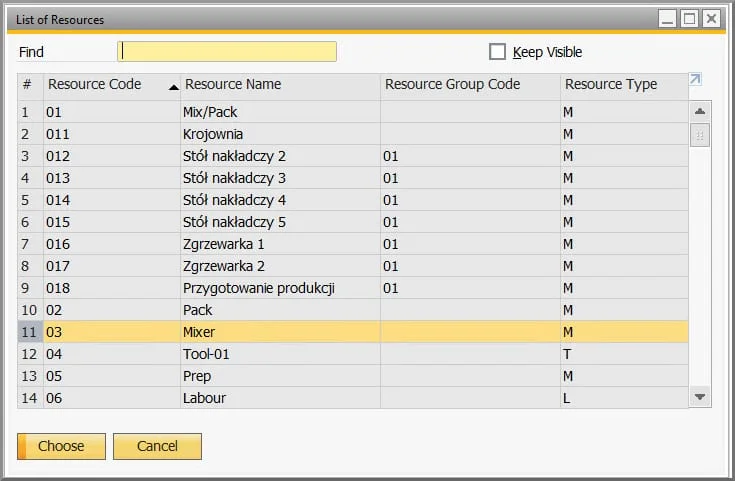Click the highlighted Mixer resource name
This screenshot has height=481, width=735.
pos(199,332)
